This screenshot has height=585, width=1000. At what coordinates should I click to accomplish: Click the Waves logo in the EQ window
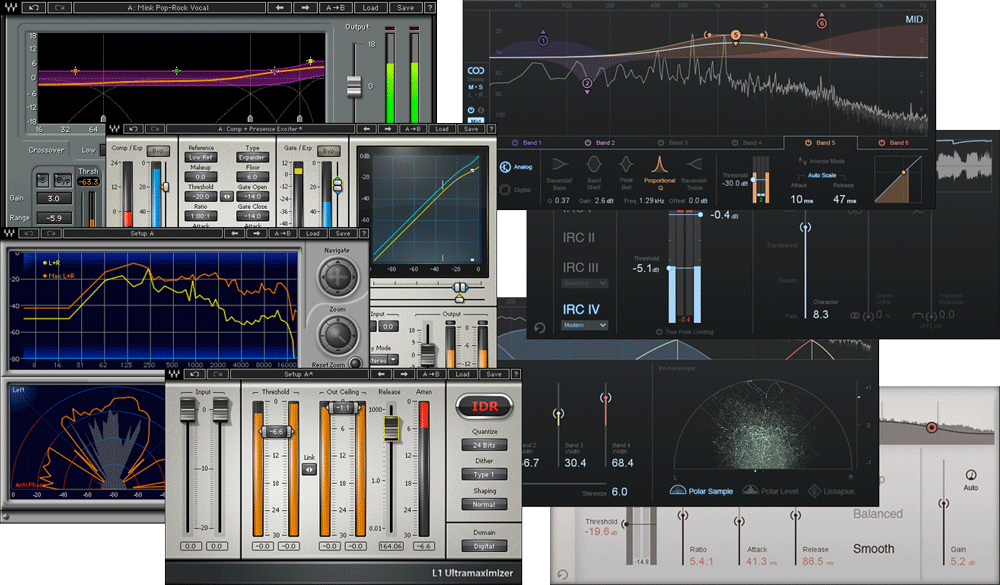[x=10, y=8]
